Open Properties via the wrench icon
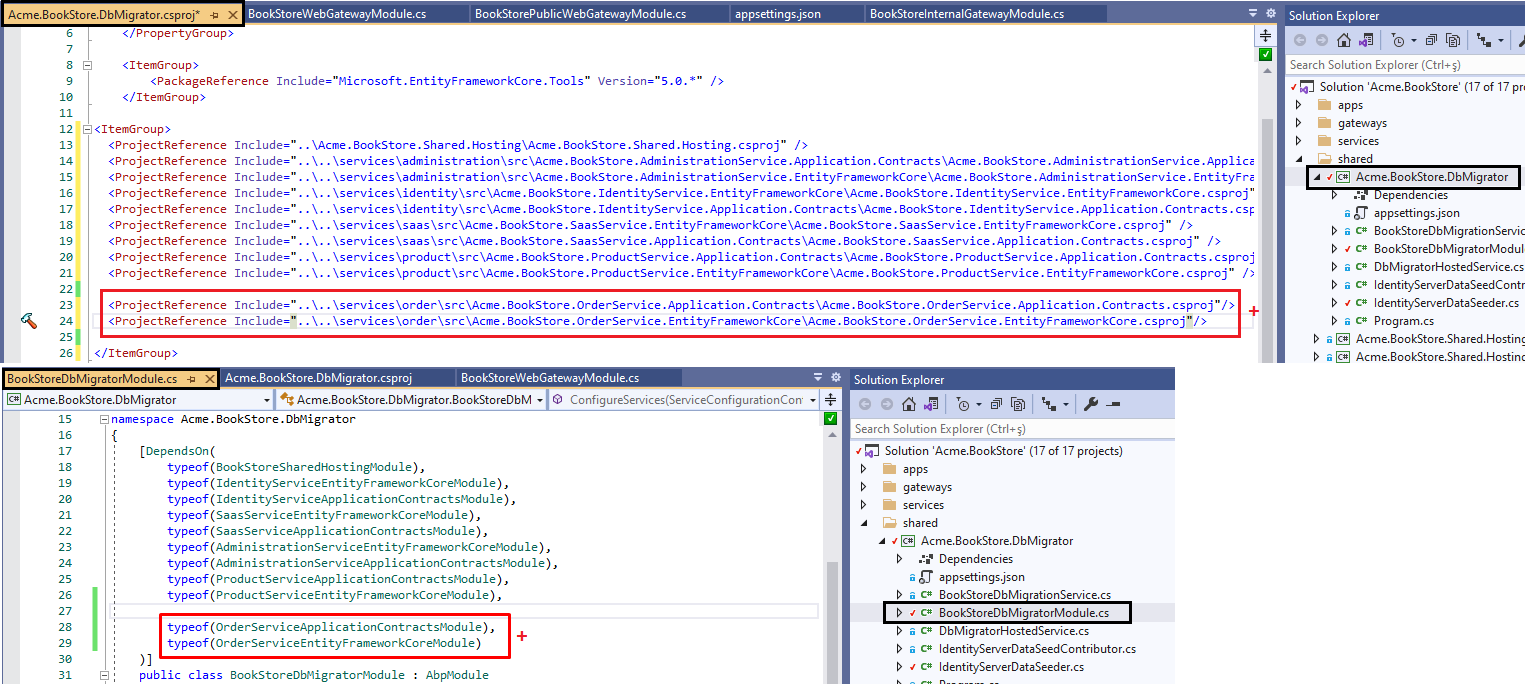 point(1093,403)
